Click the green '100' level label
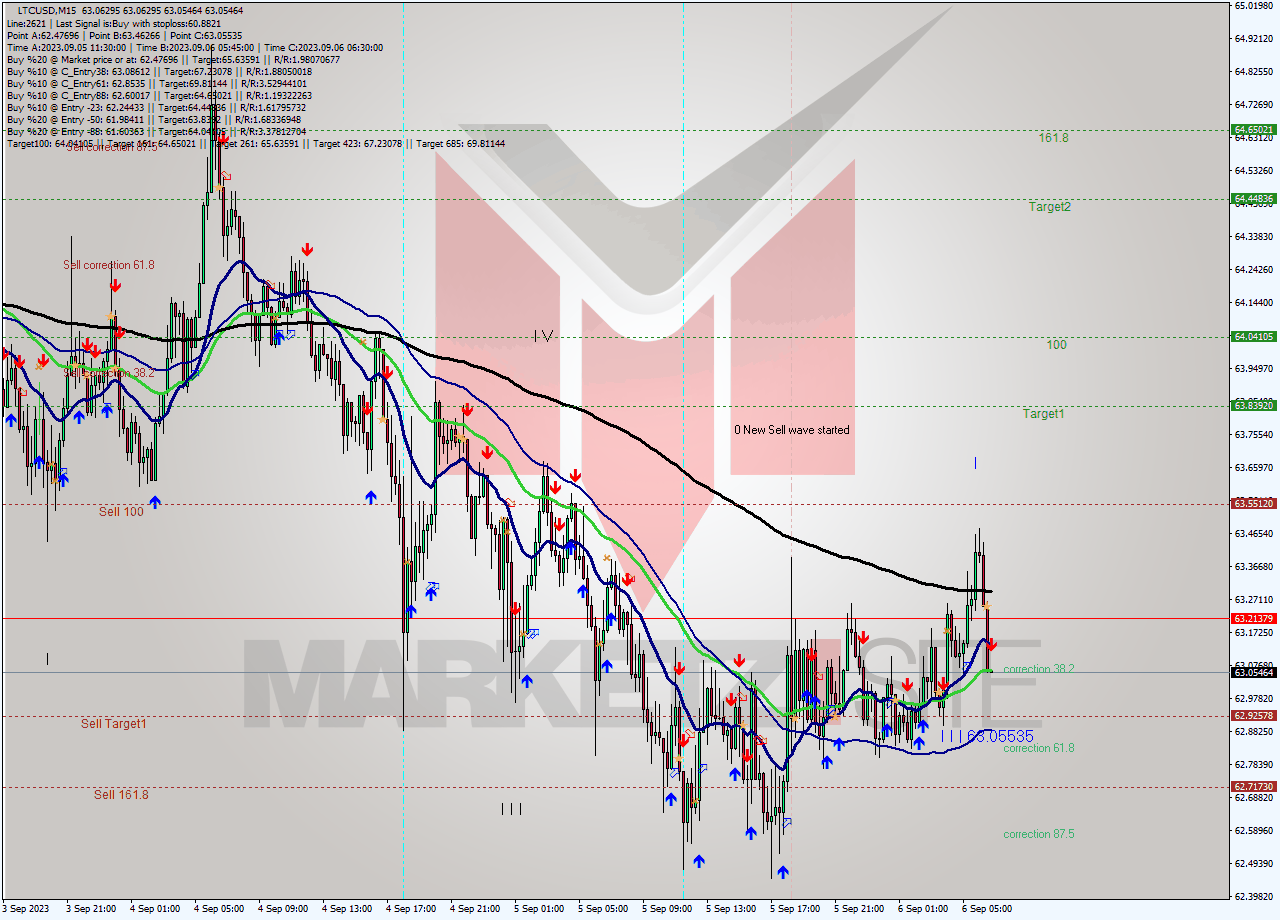The image size is (1280, 920). pos(1056,344)
